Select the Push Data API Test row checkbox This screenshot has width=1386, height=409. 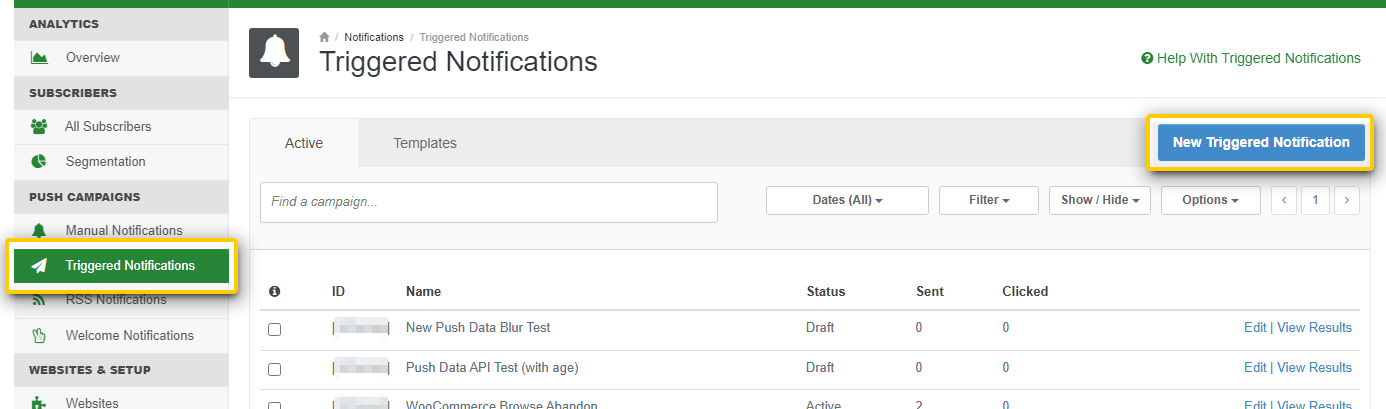pyautogui.click(x=275, y=369)
